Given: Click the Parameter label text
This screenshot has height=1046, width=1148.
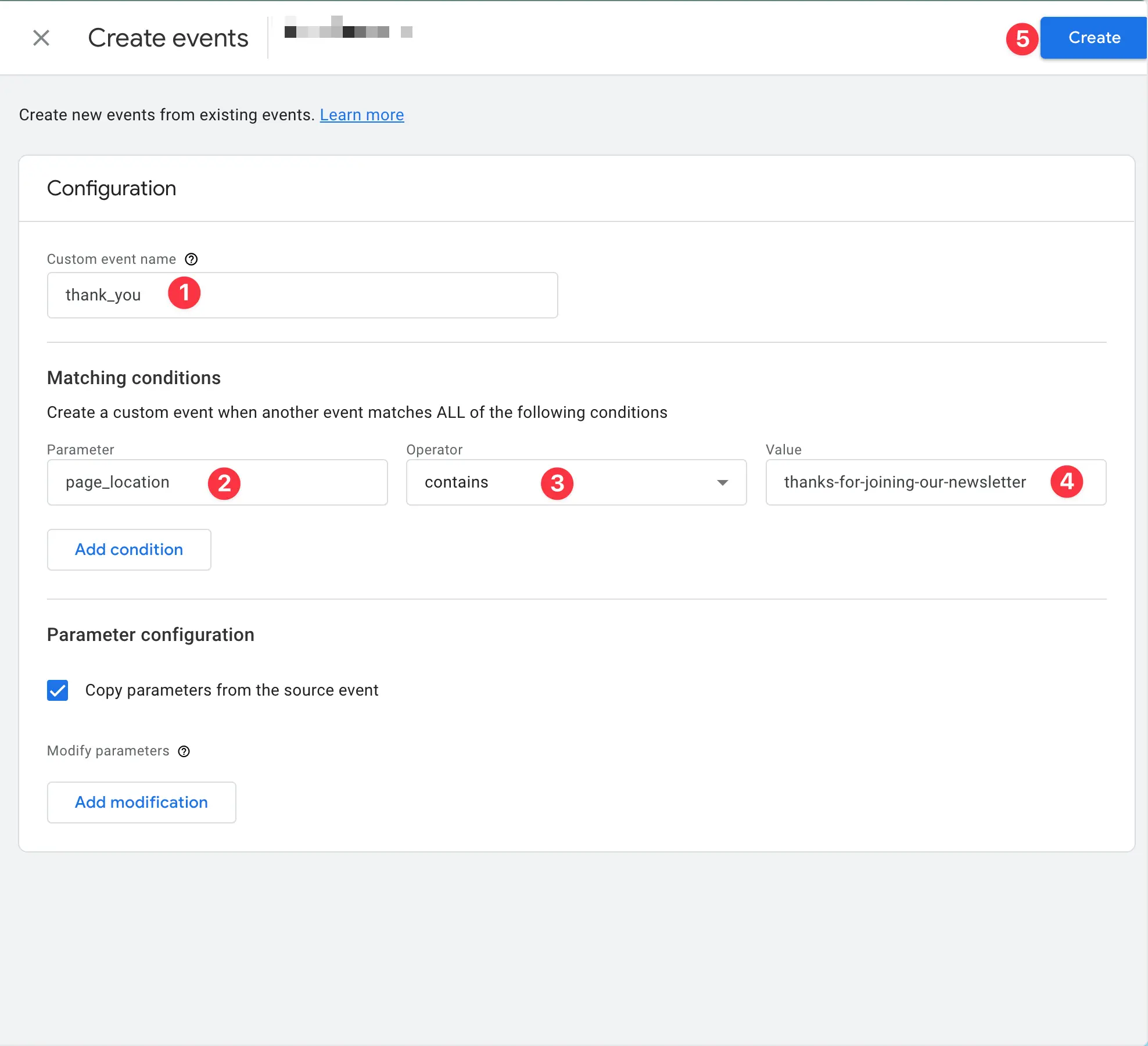Looking at the screenshot, I should 80,450.
